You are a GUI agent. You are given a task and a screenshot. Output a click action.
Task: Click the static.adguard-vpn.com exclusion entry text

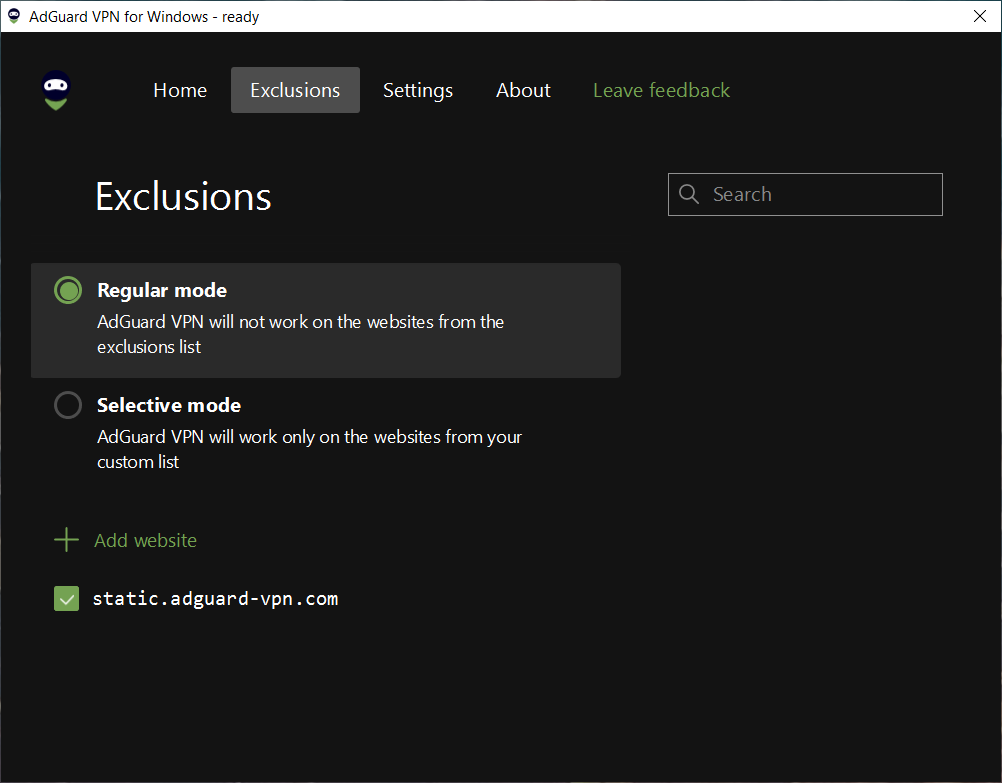215,599
